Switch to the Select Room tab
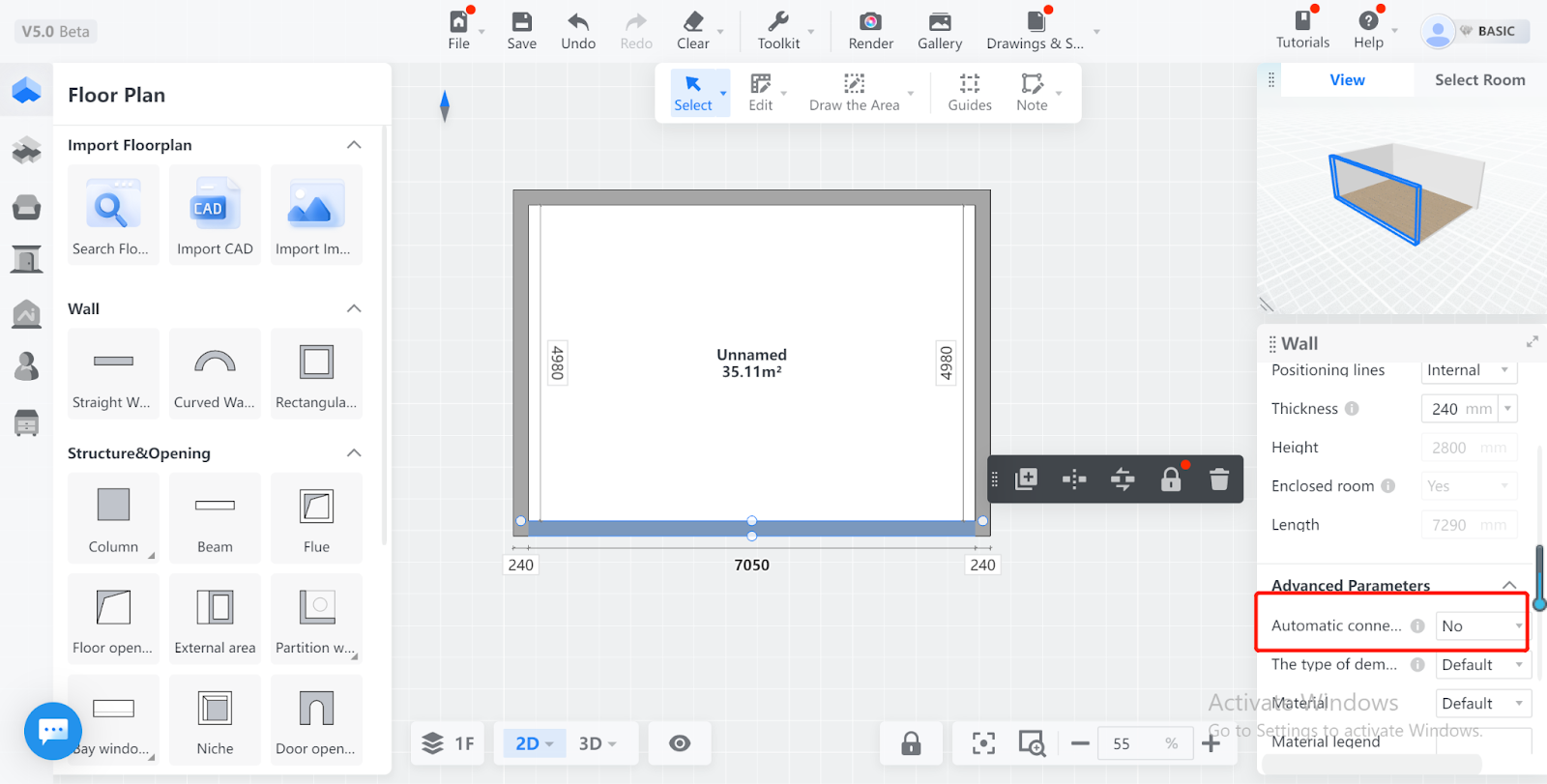This screenshot has width=1547, height=784. (1479, 80)
